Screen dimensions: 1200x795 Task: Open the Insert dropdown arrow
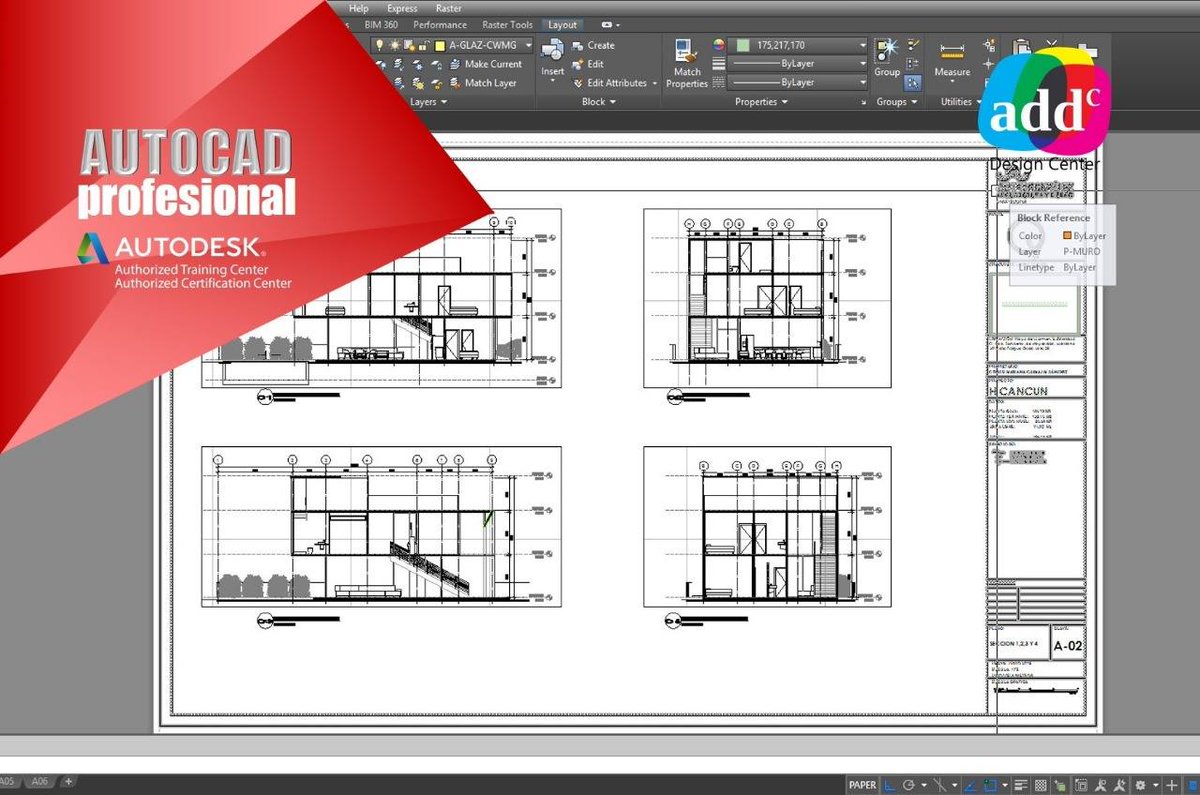552,80
